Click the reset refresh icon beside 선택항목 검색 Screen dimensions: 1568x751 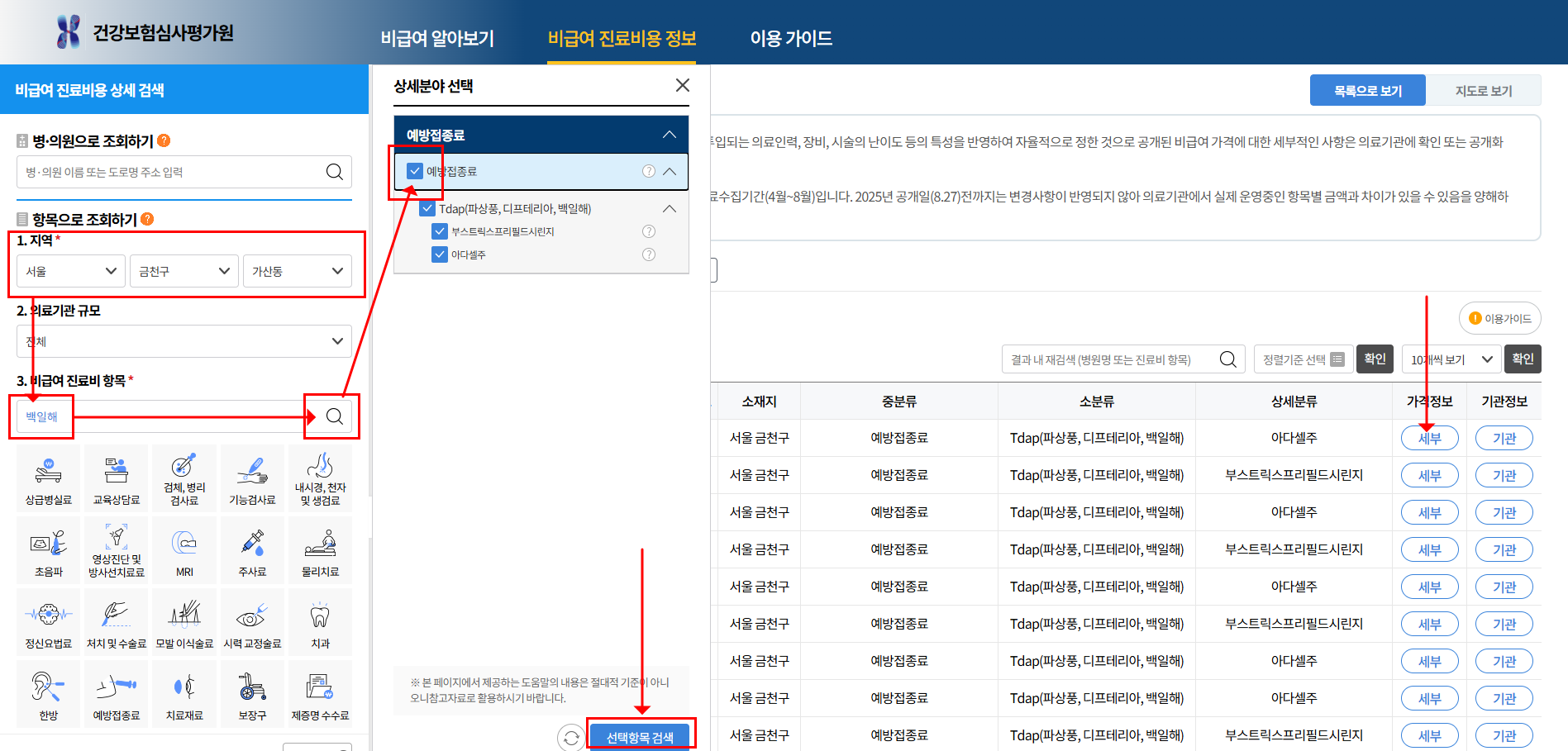coord(571,738)
